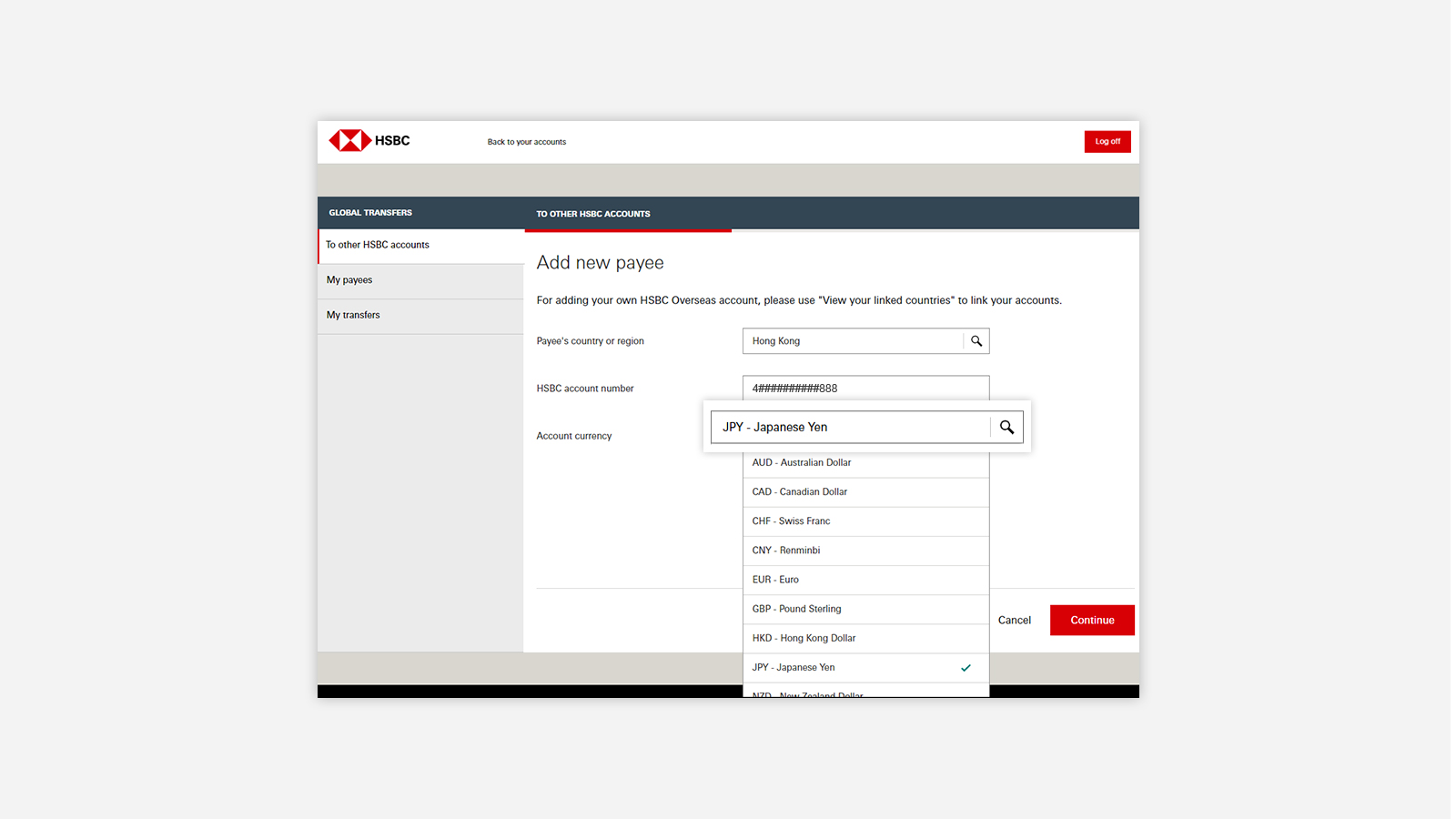Select HKD - Hong Kong Dollar option
The height and width of the screenshot is (819, 1456).
pos(865,638)
